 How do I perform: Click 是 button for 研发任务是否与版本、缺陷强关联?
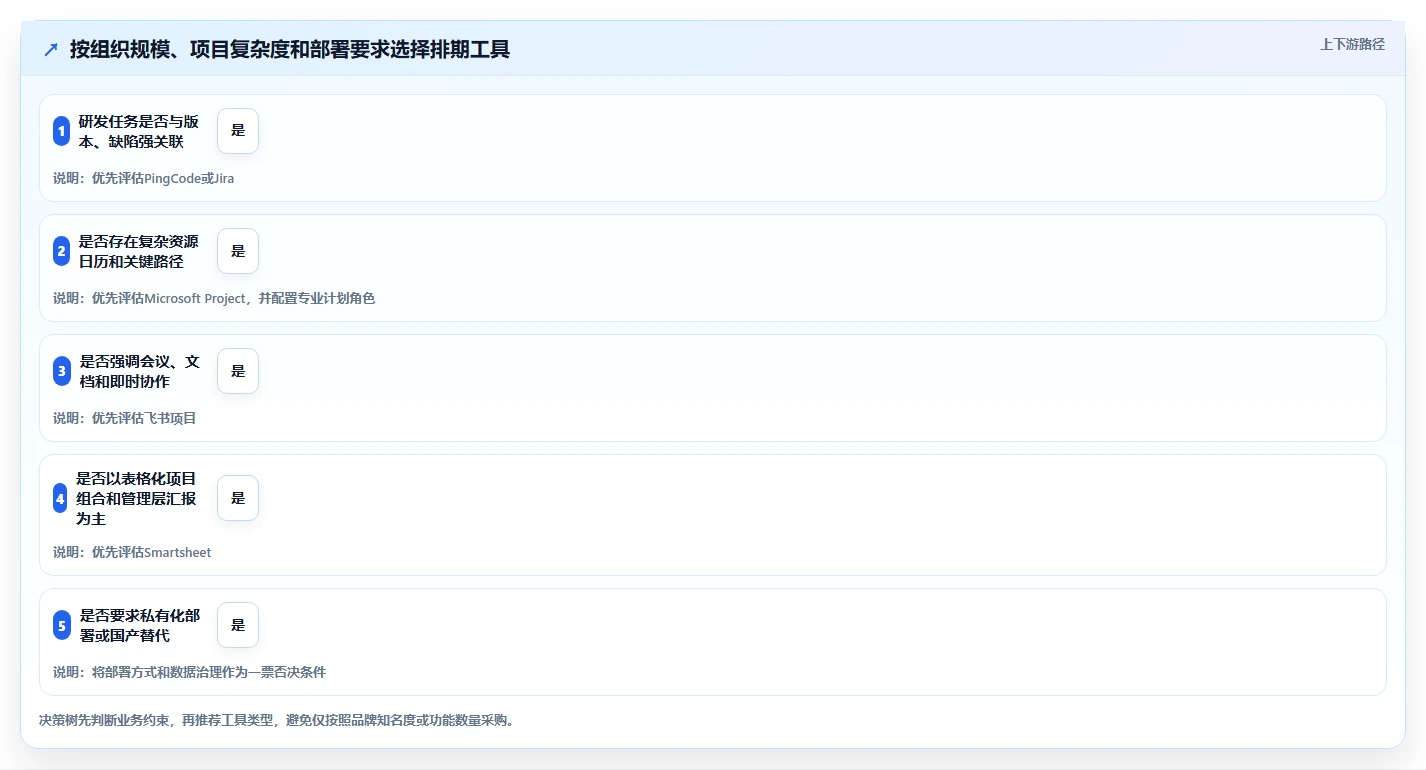tap(238, 131)
